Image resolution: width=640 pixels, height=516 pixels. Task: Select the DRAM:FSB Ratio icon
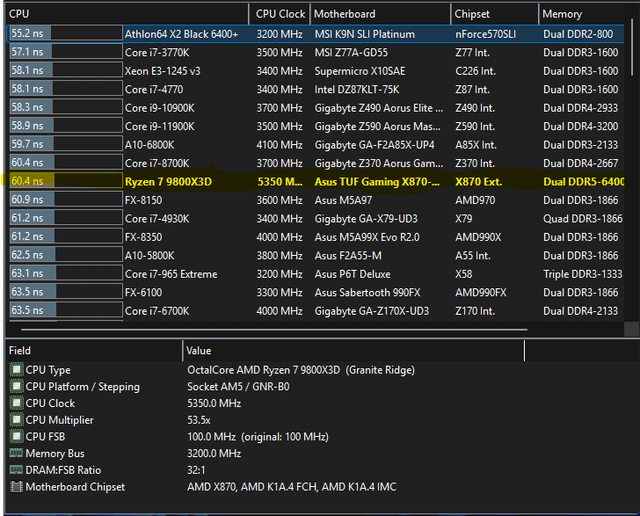tap(16, 470)
